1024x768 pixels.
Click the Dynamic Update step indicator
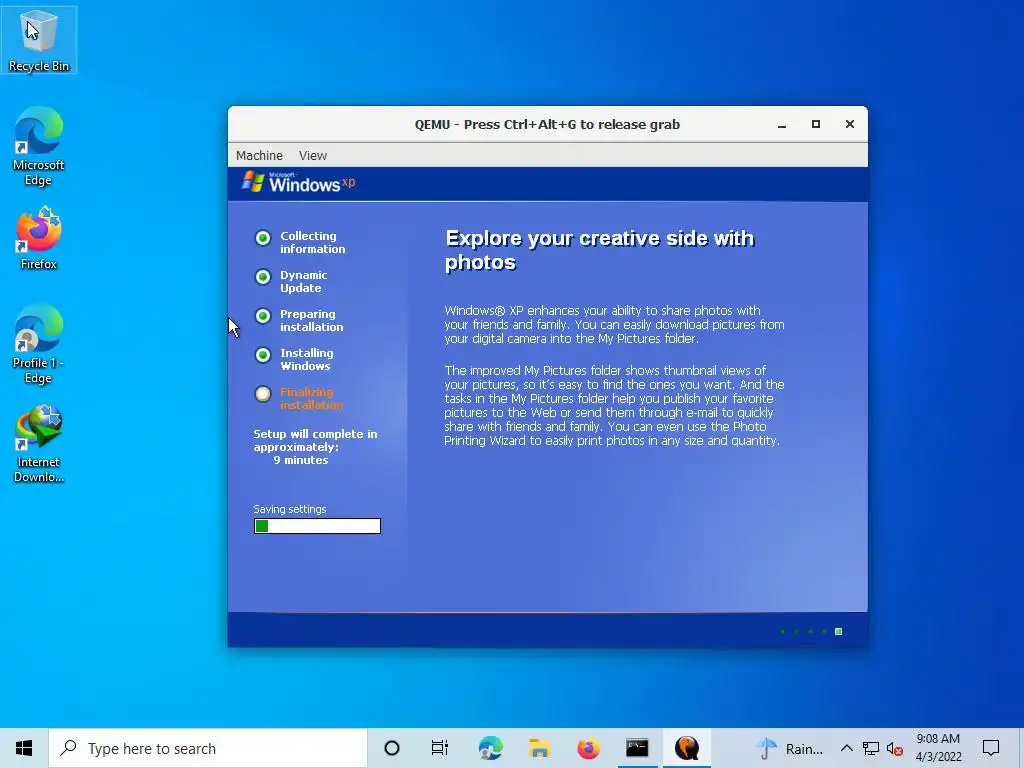[263, 277]
